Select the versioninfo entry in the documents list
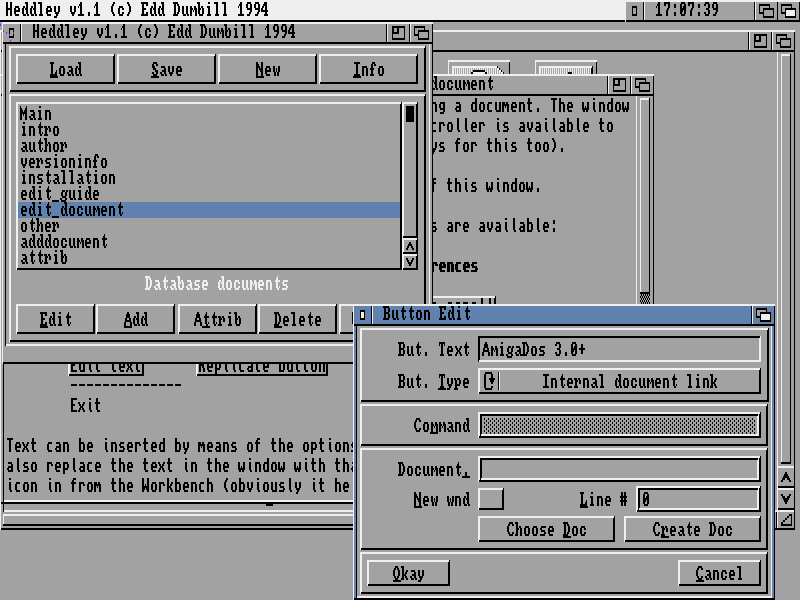Viewport: 800px width, 600px height. click(64, 162)
